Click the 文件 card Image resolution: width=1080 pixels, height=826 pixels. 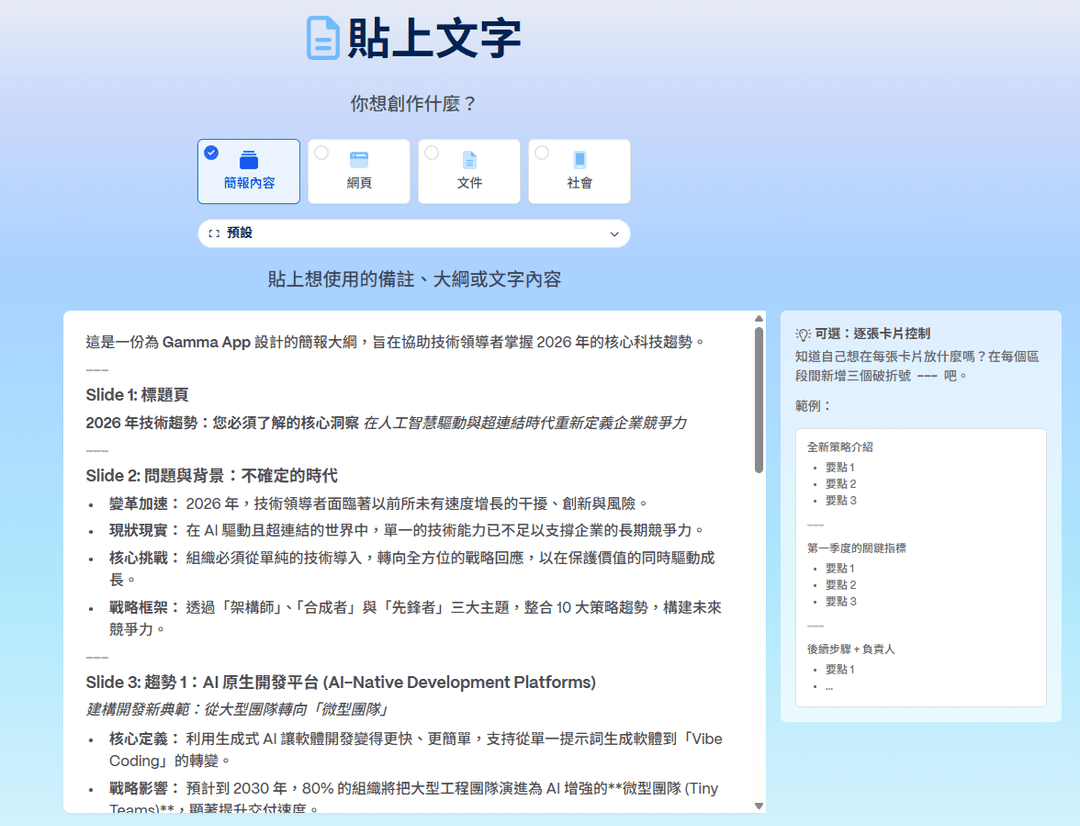pyautogui.click(x=468, y=171)
